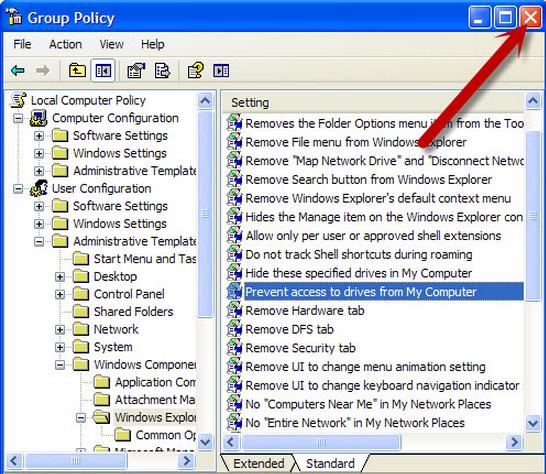Collapse Administrative Templates under User Configuration
Screen dimensions: 546x474
(x=39, y=241)
